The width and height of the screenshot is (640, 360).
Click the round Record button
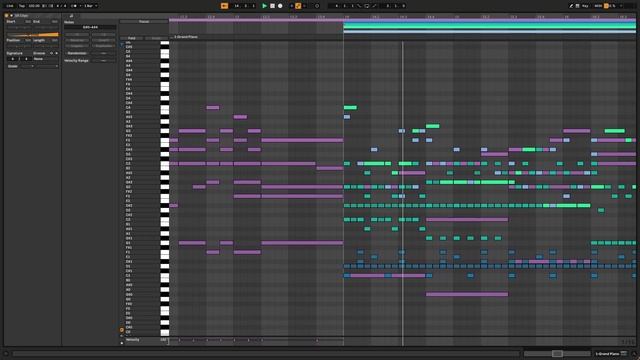[280, 6]
